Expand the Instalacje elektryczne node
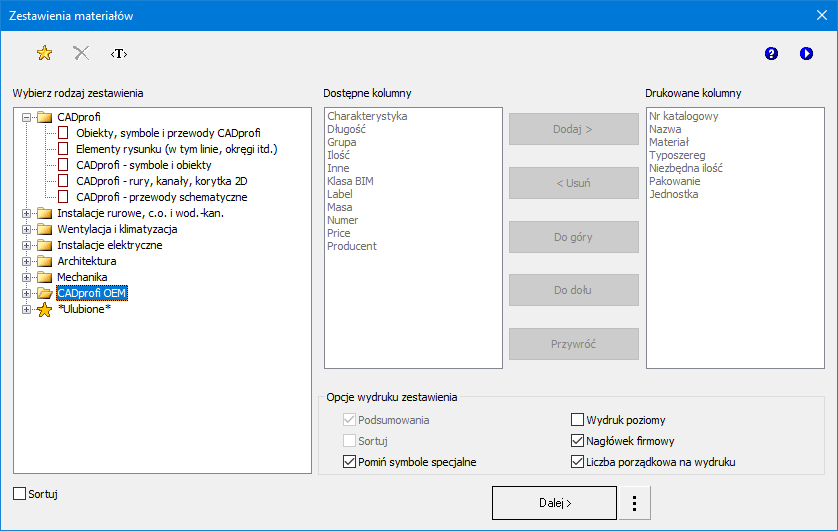 26,246
